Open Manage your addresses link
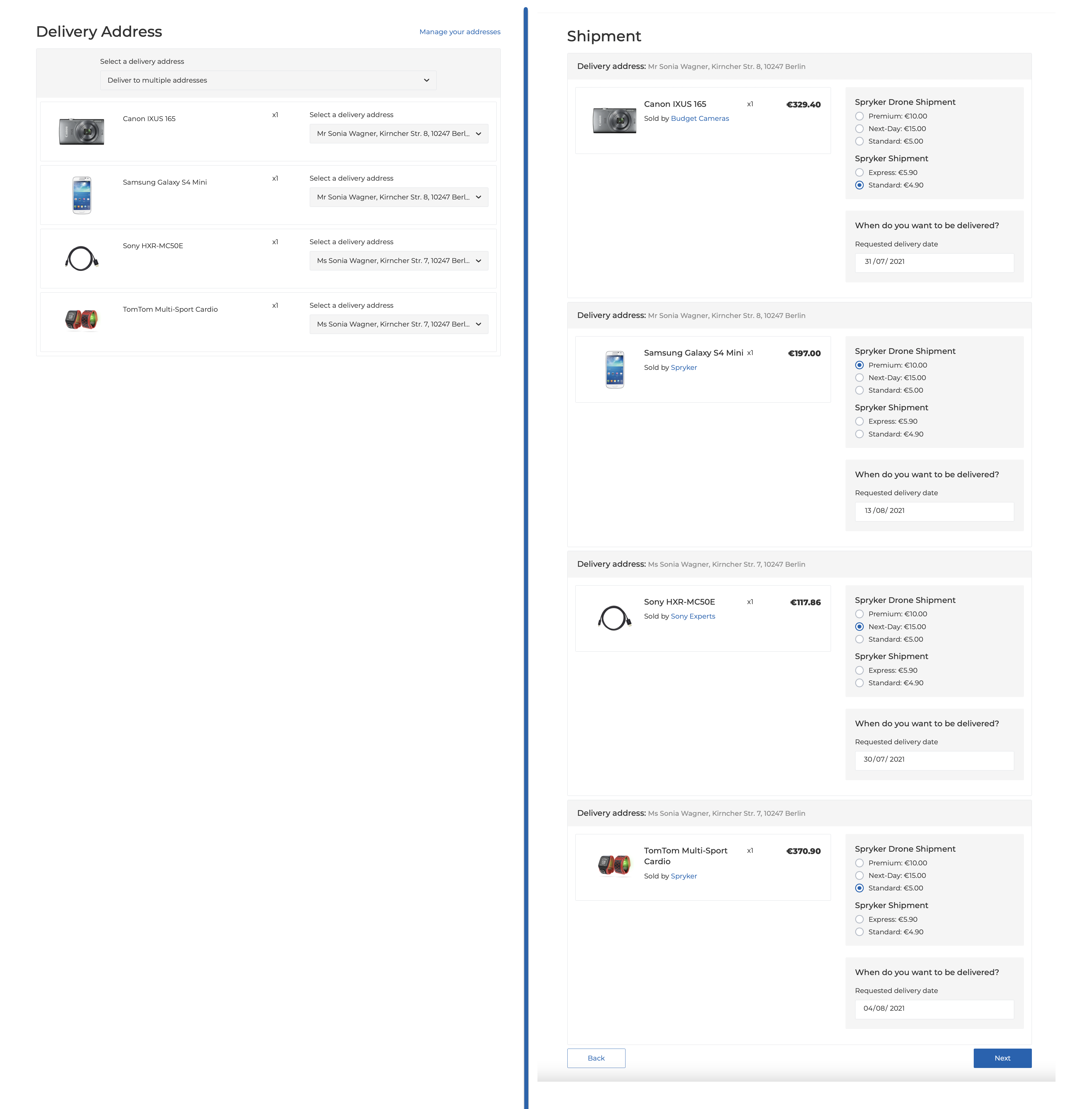 (x=459, y=32)
